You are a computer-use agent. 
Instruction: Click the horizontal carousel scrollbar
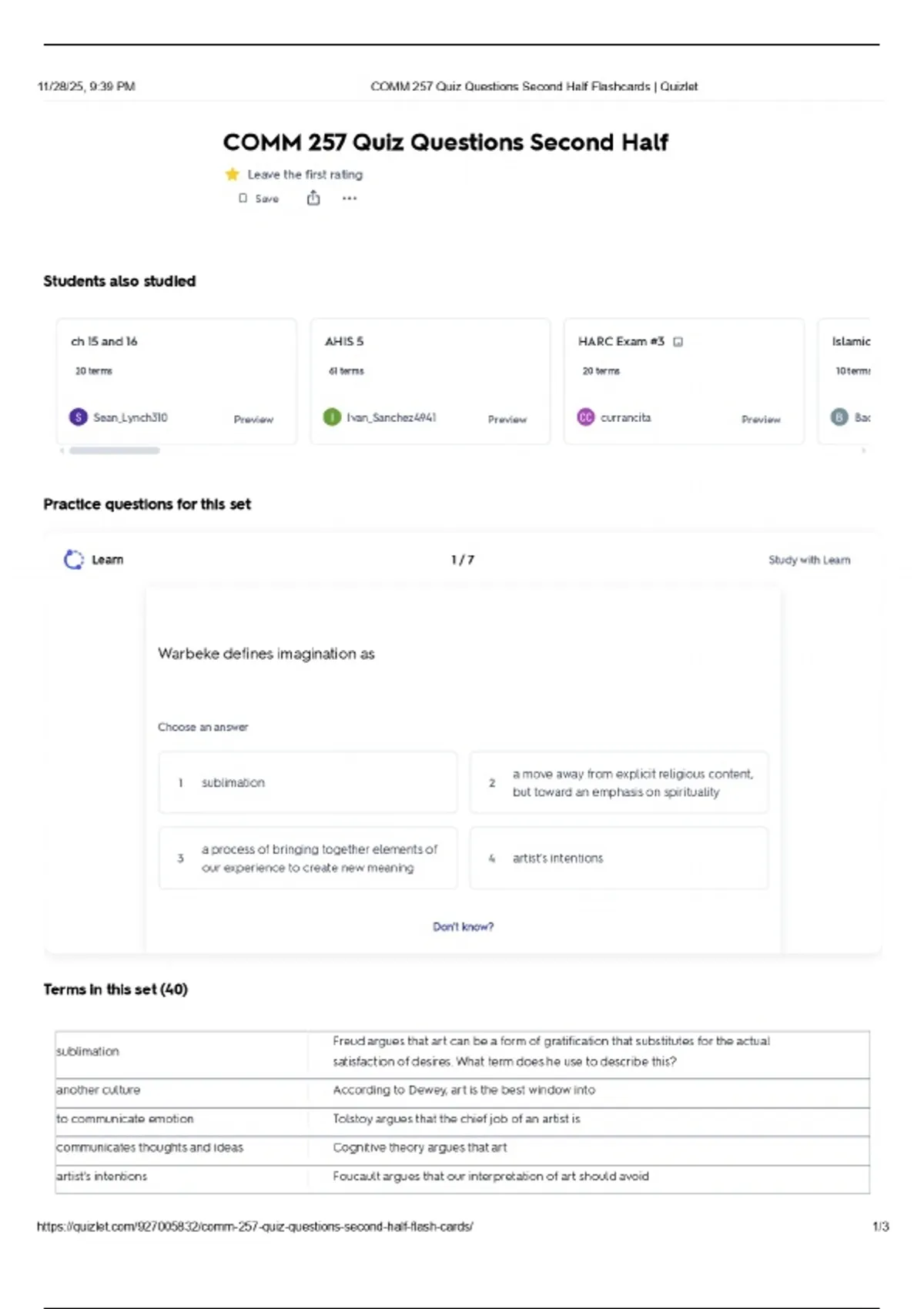(115, 450)
